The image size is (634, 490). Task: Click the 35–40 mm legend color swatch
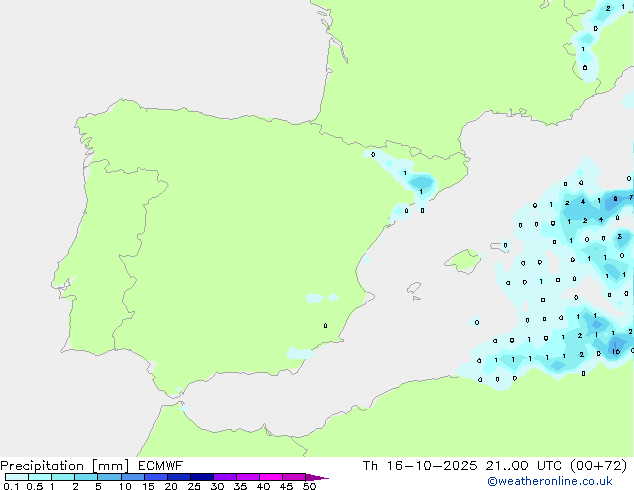pyautogui.click(x=248, y=477)
